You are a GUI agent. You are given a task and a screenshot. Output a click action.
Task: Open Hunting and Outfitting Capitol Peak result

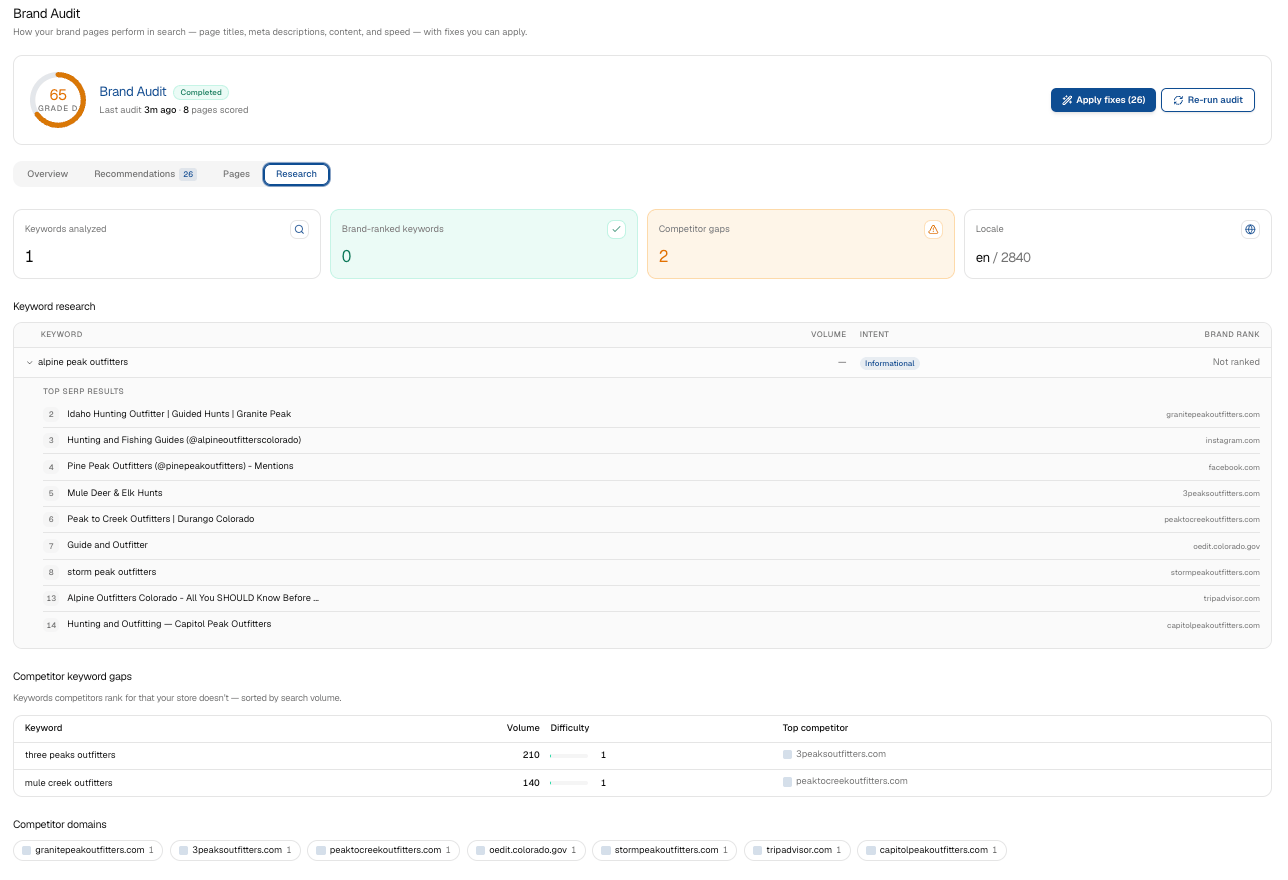click(x=169, y=624)
